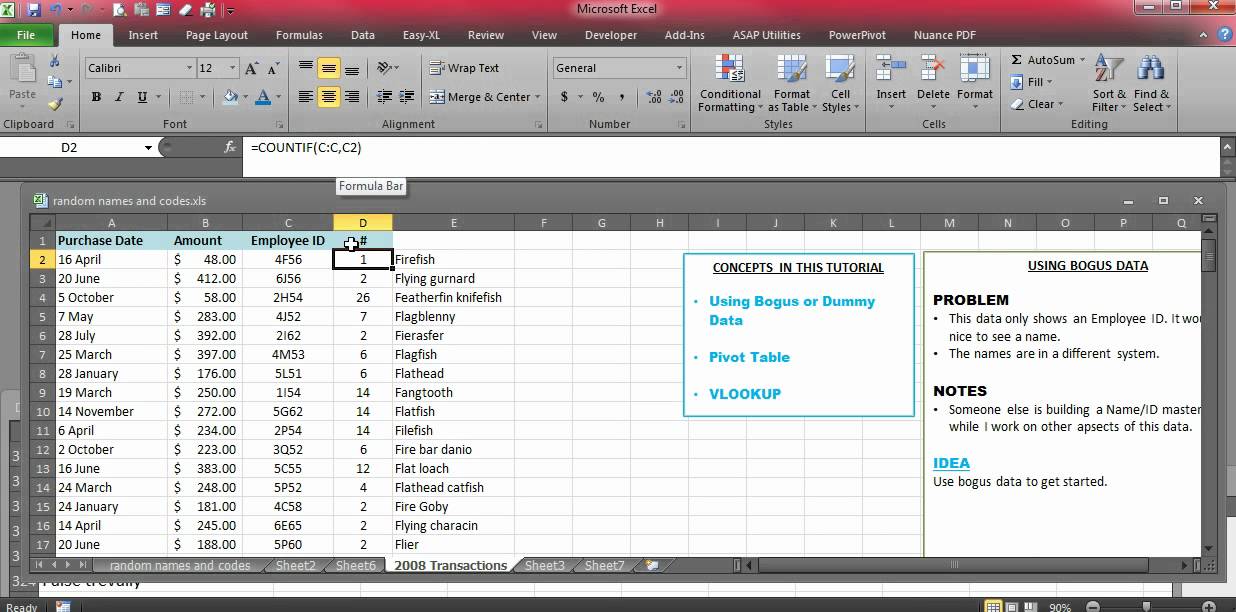Select the 2008 Transactions sheet tab

tap(449, 565)
